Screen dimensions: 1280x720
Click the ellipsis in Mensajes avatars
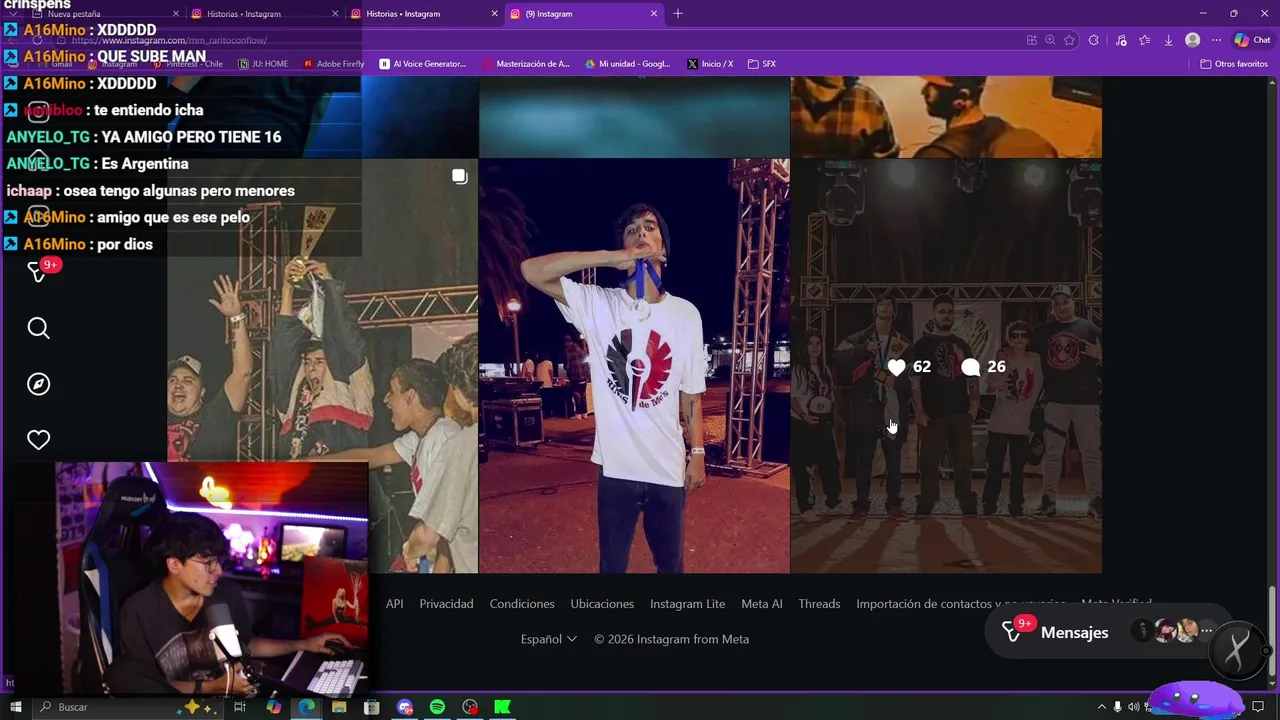pos(1206,631)
